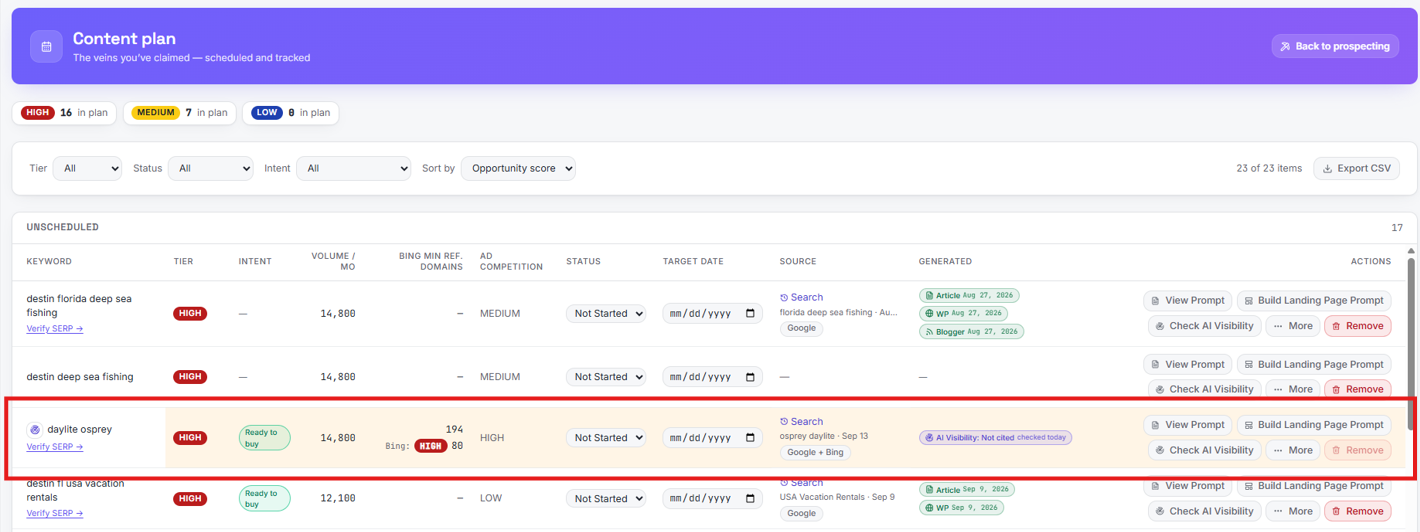Viewport: 1420px width, 532px height.
Task: Open the Sort by Opportunity score dropdown
Action: [x=518, y=168]
